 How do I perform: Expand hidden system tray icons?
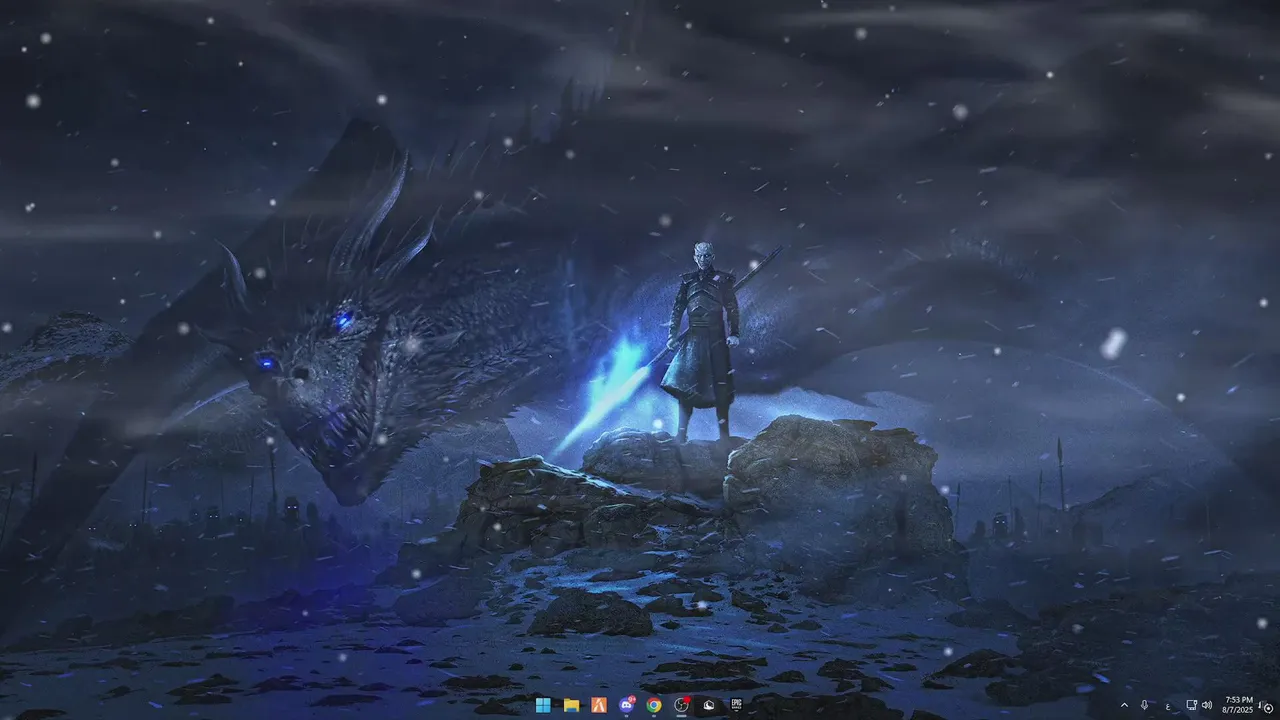(x=1124, y=705)
